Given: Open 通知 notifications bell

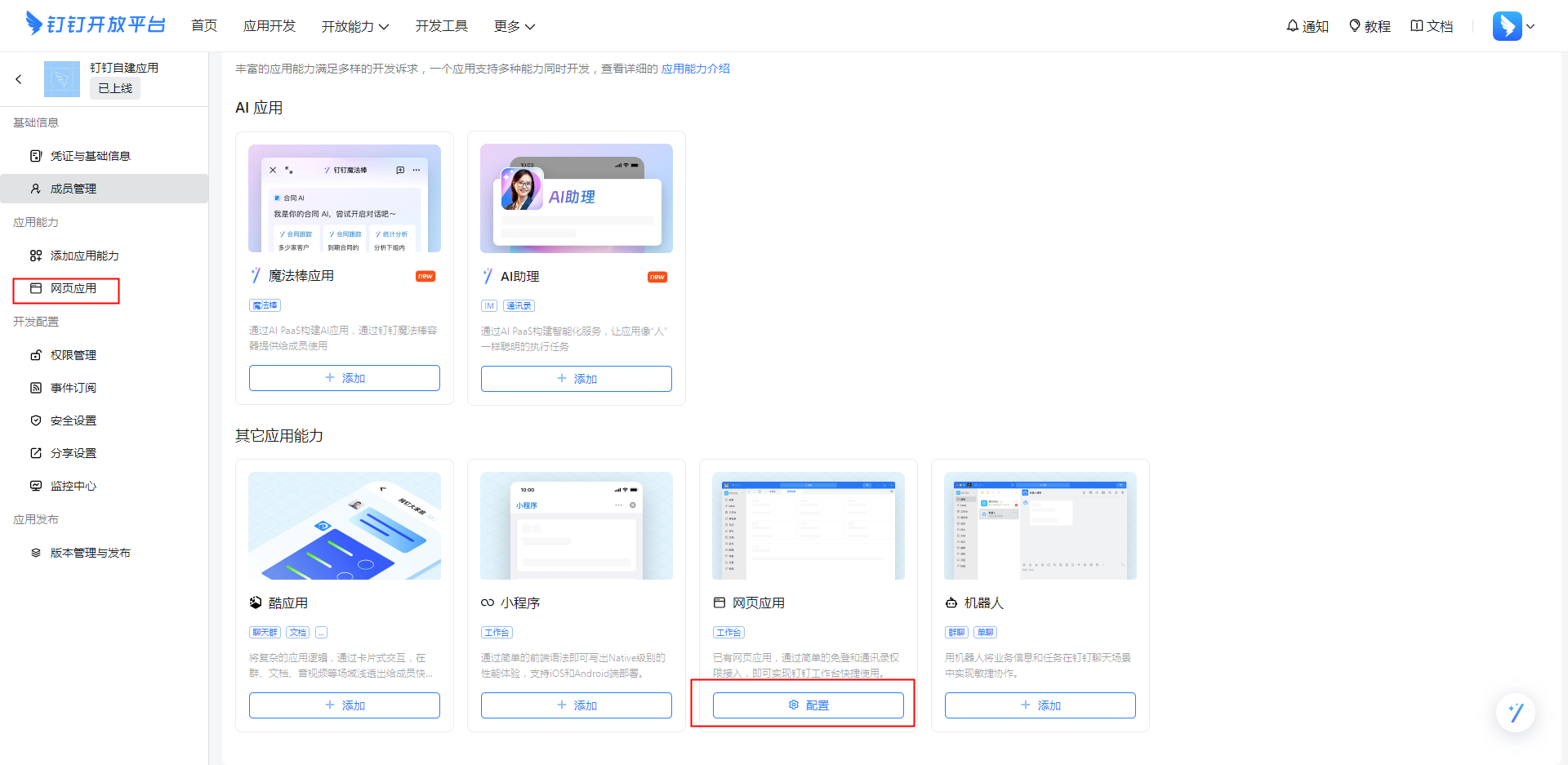Looking at the screenshot, I should pos(1307,26).
